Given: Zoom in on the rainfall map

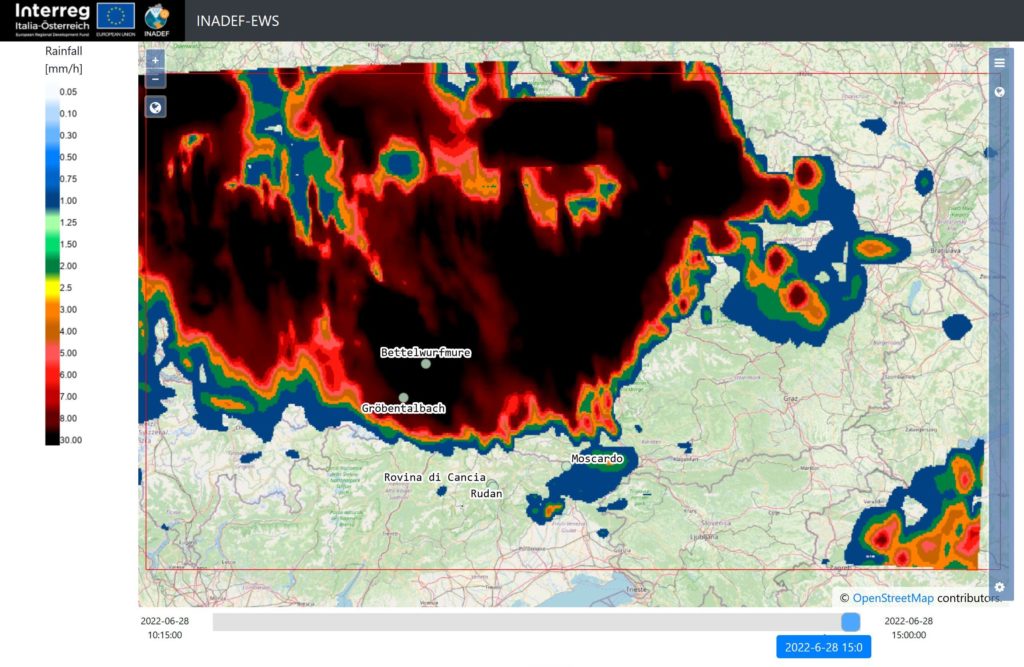Looking at the screenshot, I should coord(155,60).
